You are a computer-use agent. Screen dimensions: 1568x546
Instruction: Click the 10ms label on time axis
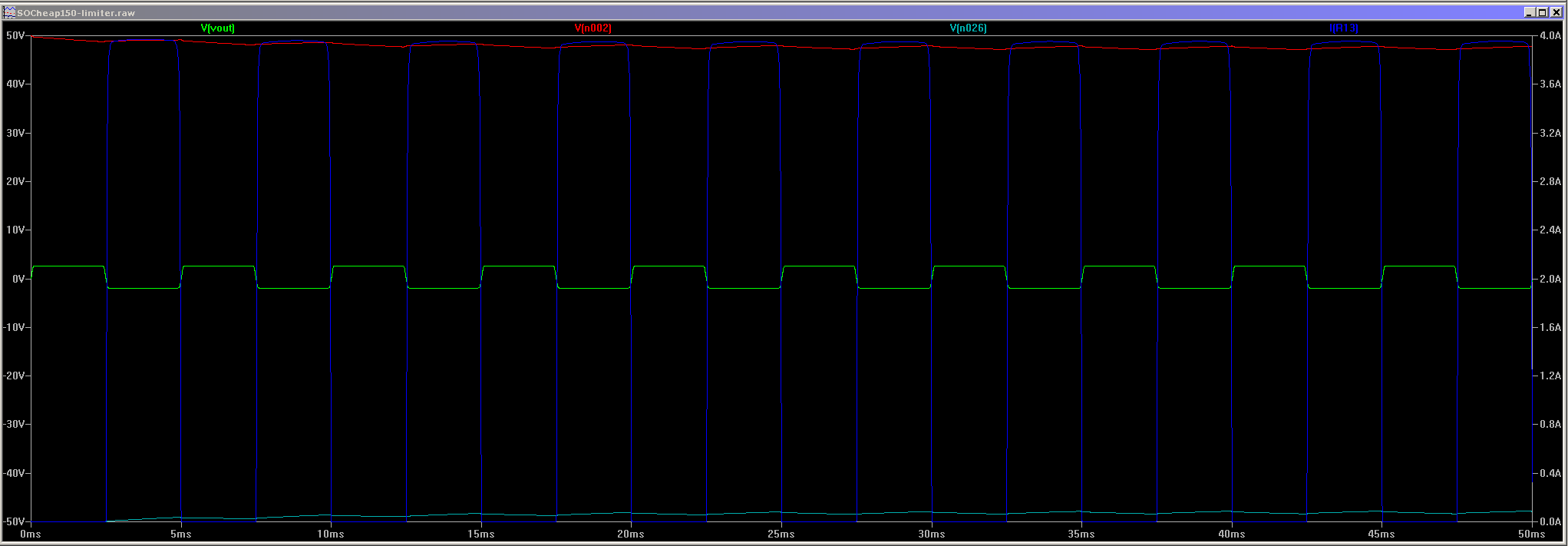pyautogui.click(x=331, y=534)
